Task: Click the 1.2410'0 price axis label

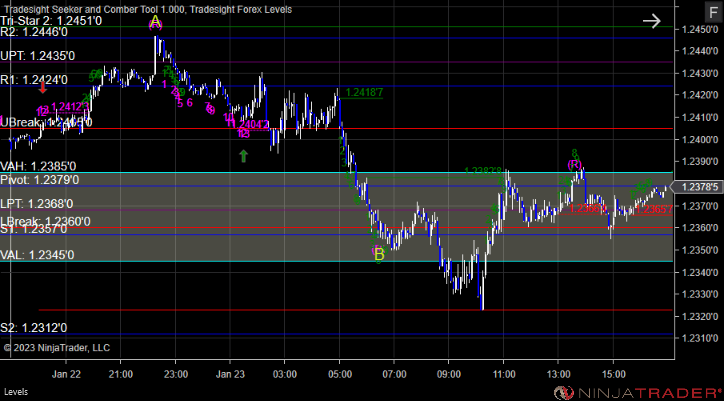Action: (x=702, y=117)
